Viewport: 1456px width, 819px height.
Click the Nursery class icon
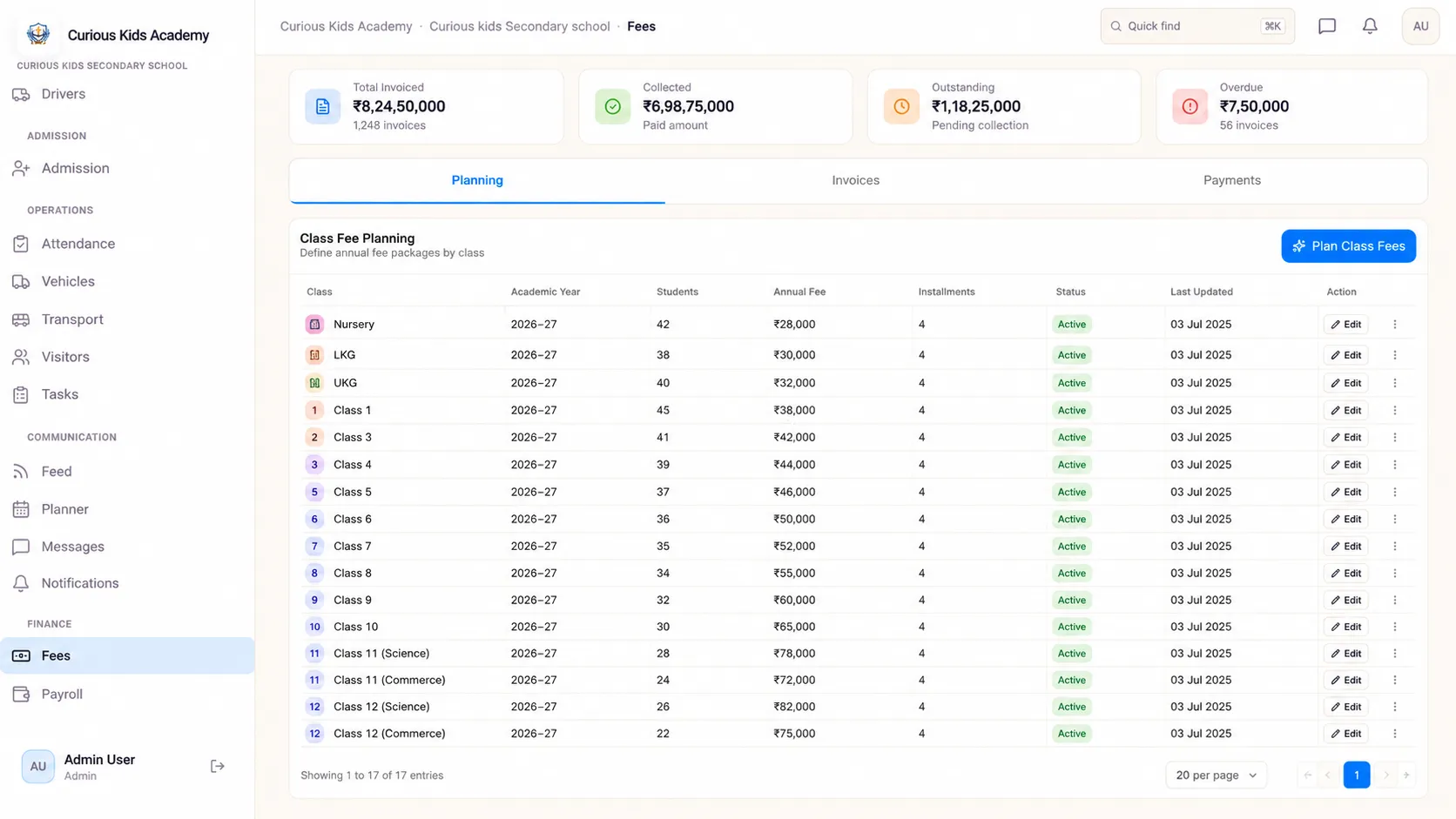[x=314, y=324]
